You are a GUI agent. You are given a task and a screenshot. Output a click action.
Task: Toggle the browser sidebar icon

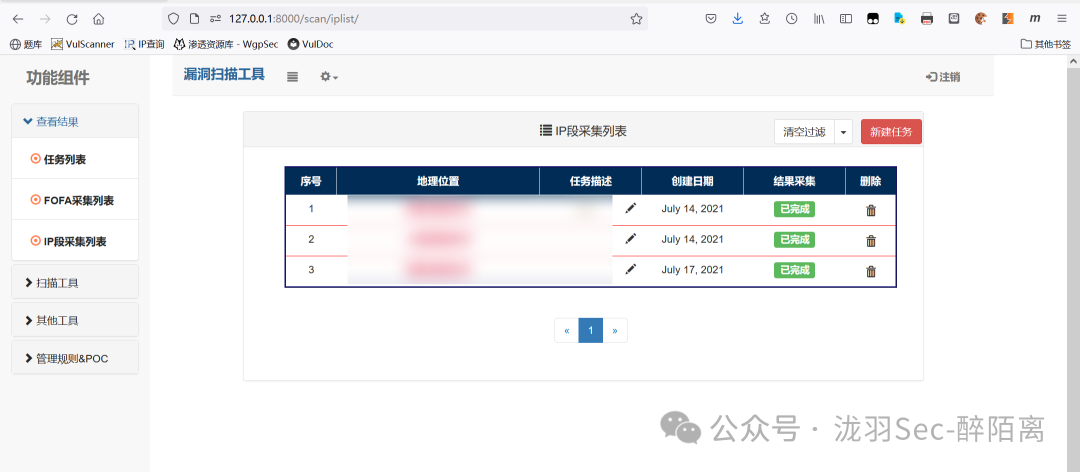(846, 19)
